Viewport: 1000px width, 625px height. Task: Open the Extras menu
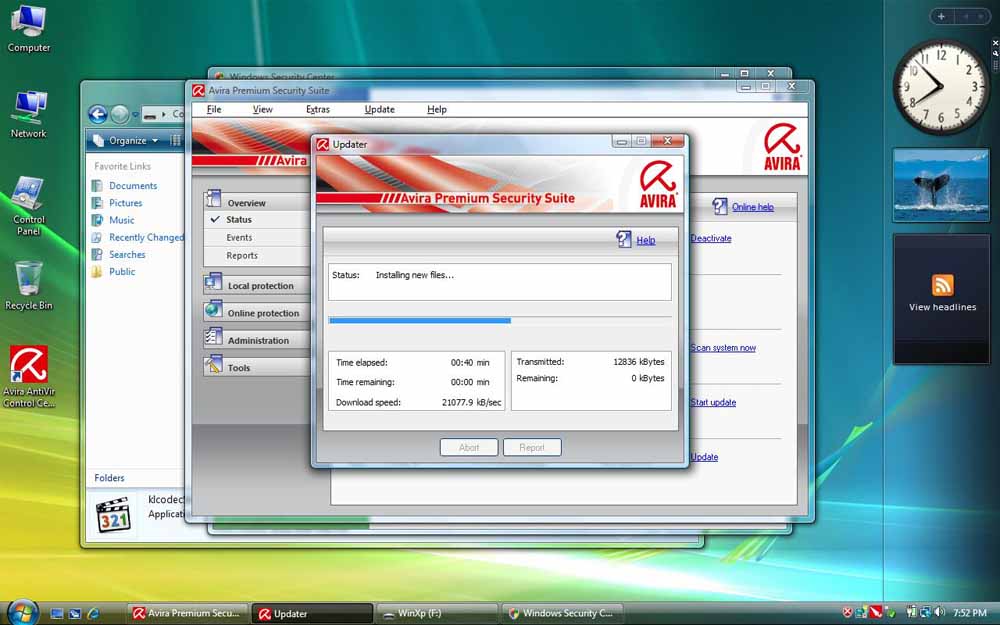click(x=317, y=110)
